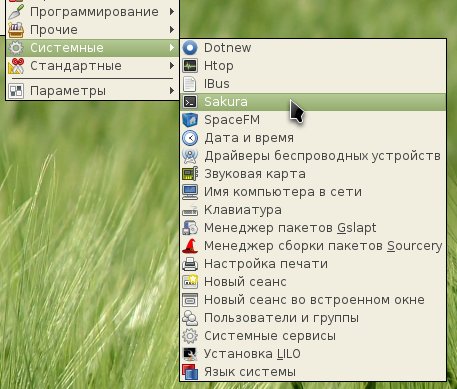This screenshot has width=457, height=389.
Task: Open the Прочие menu category
Action: tap(92, 30)
